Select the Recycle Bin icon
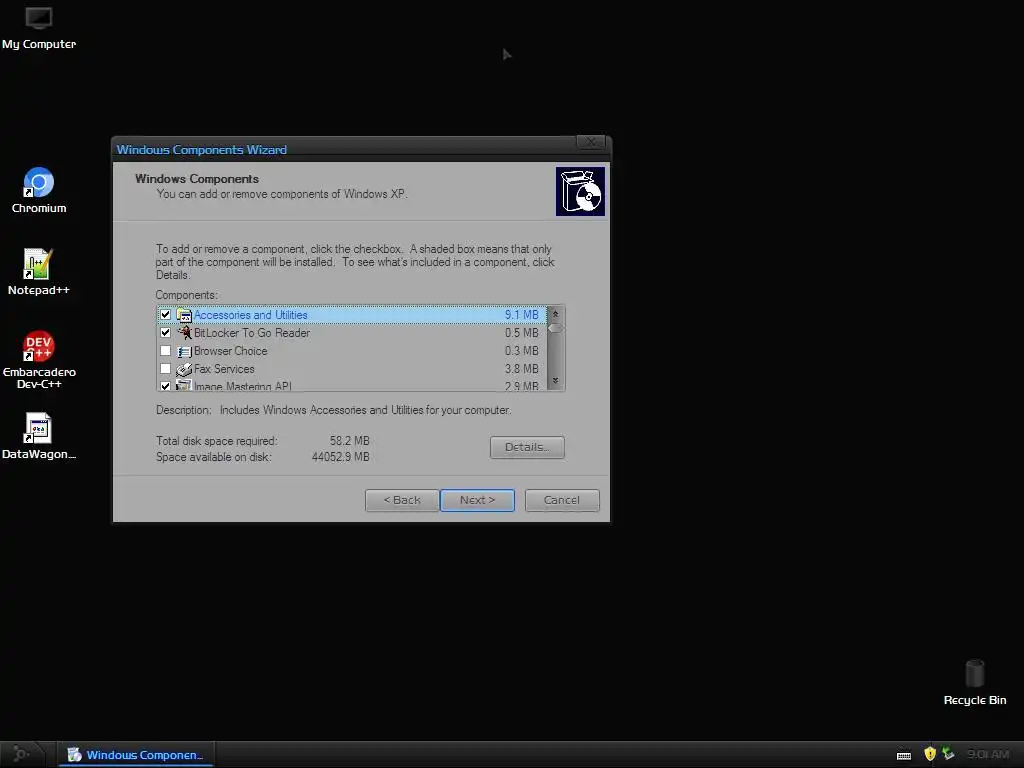The width and height of the screenshot is (1024, 768). pyautogui.click(x=974, y=682)
